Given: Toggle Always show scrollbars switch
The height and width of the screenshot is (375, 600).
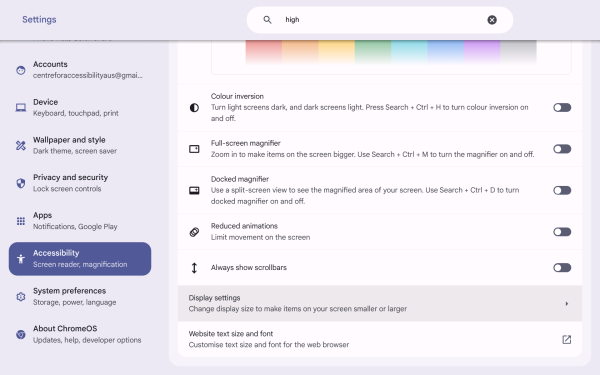Looking at the screenshot, I should (x=562, y=267).
